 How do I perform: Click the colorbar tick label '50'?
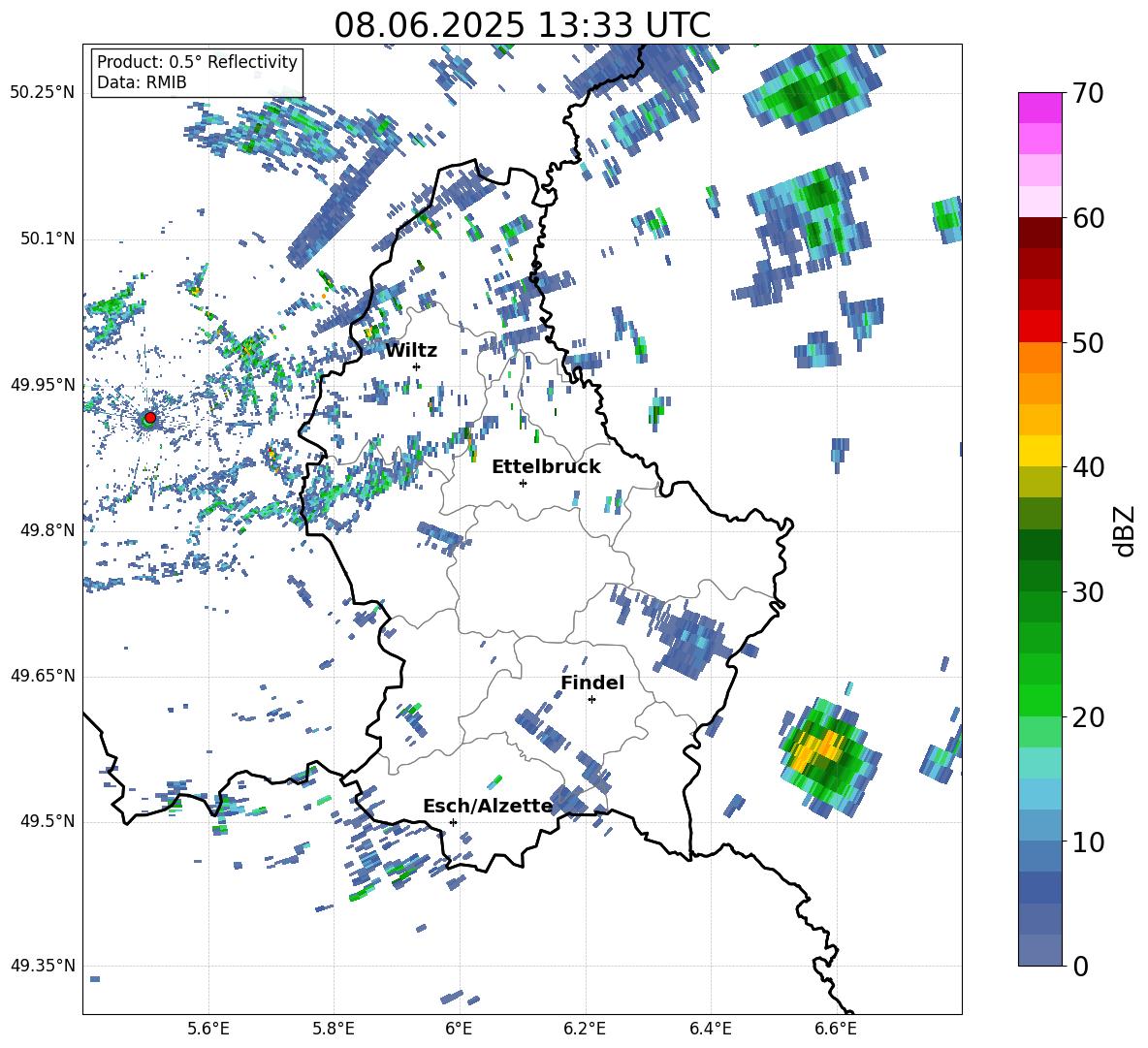[x=1088, y=343]
